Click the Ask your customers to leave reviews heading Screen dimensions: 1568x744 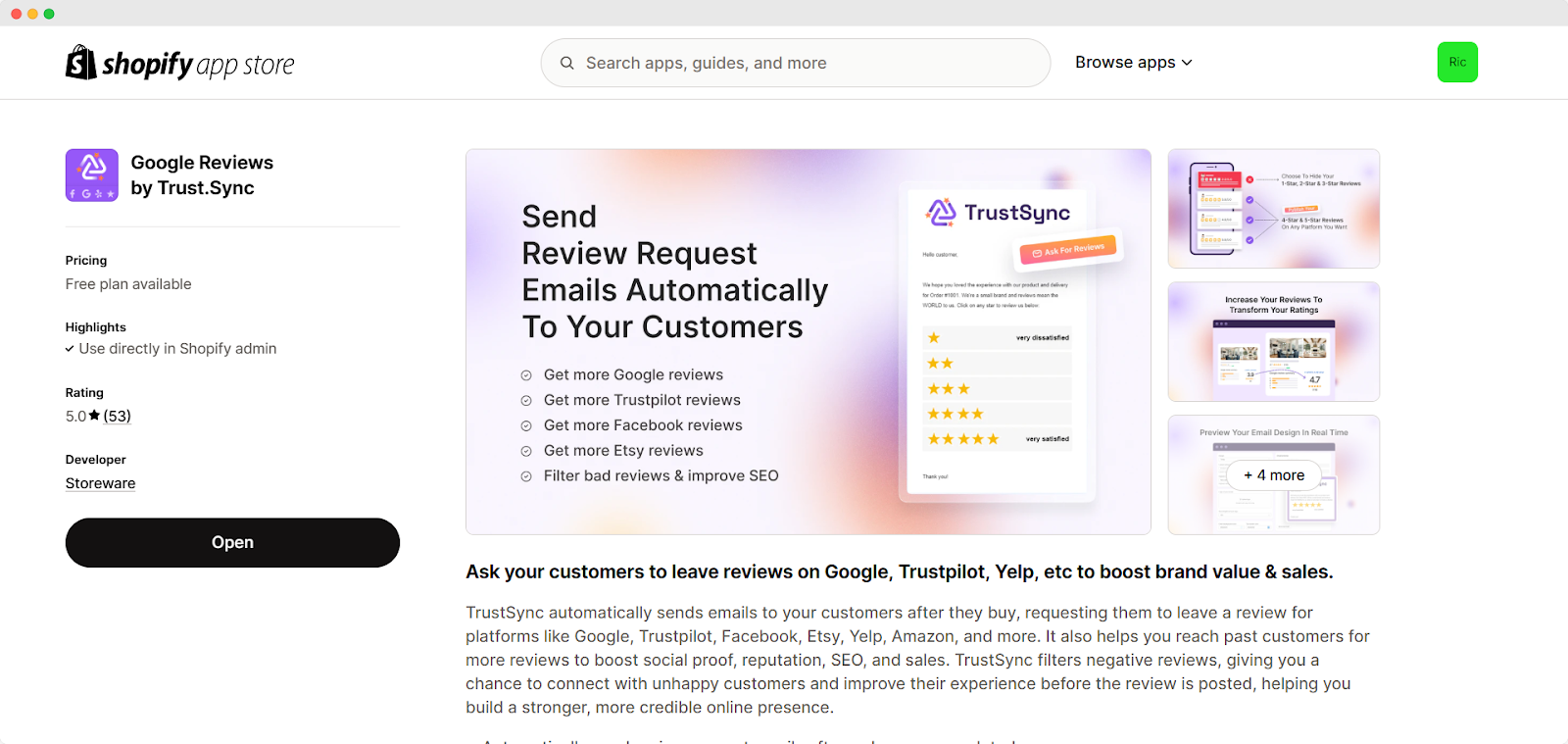[x=900, y=572]
